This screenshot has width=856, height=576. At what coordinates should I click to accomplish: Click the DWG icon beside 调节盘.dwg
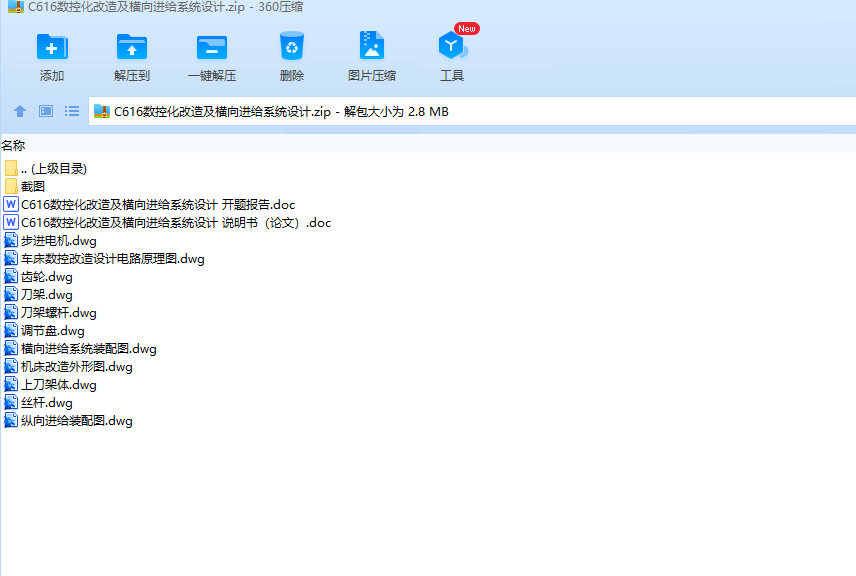[11, 330]
